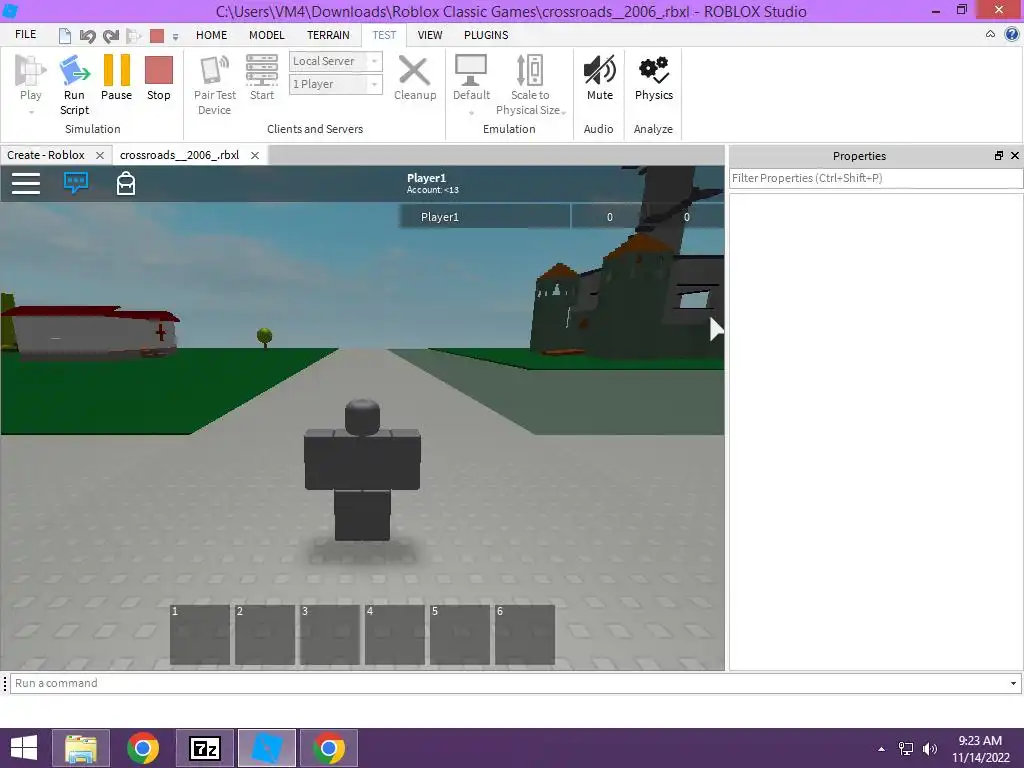Expand the Default emulation dropdown arrow
This screenshot has width=1024, height=768.
coord(471,112)
